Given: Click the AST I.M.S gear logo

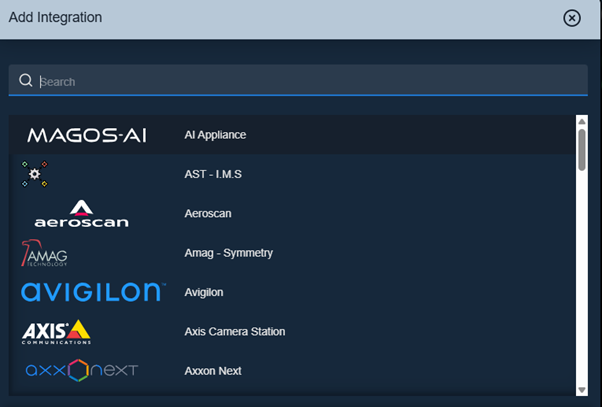Looking at the screenshot, I should (35, 174).
